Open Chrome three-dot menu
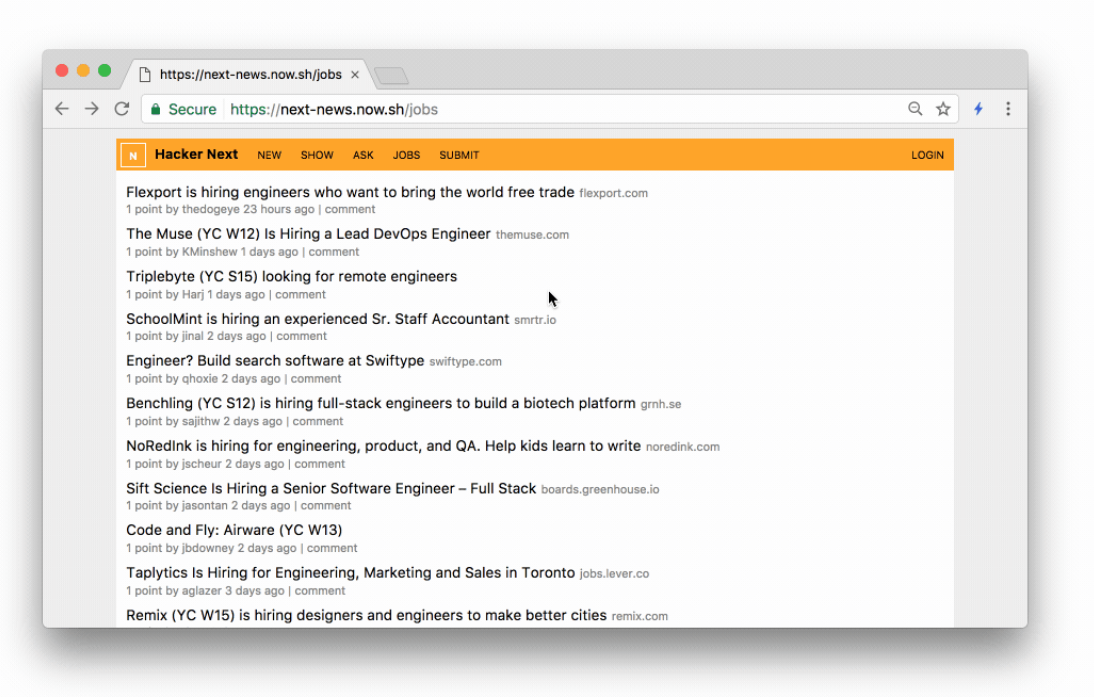The image size is (1094, 697). click(1008, 109)
